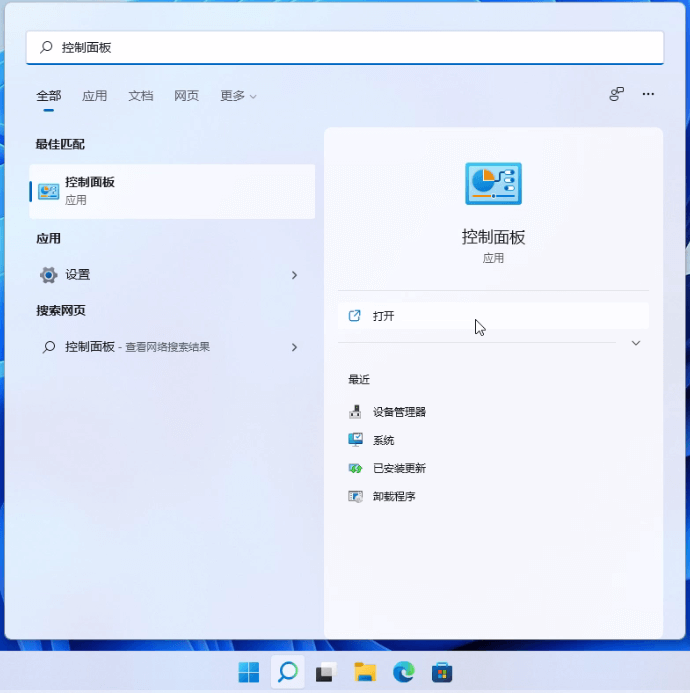Viewport: 690px width, 693px height.
Task: Open Task View from taskbar
Action: [x=326, y=673]
